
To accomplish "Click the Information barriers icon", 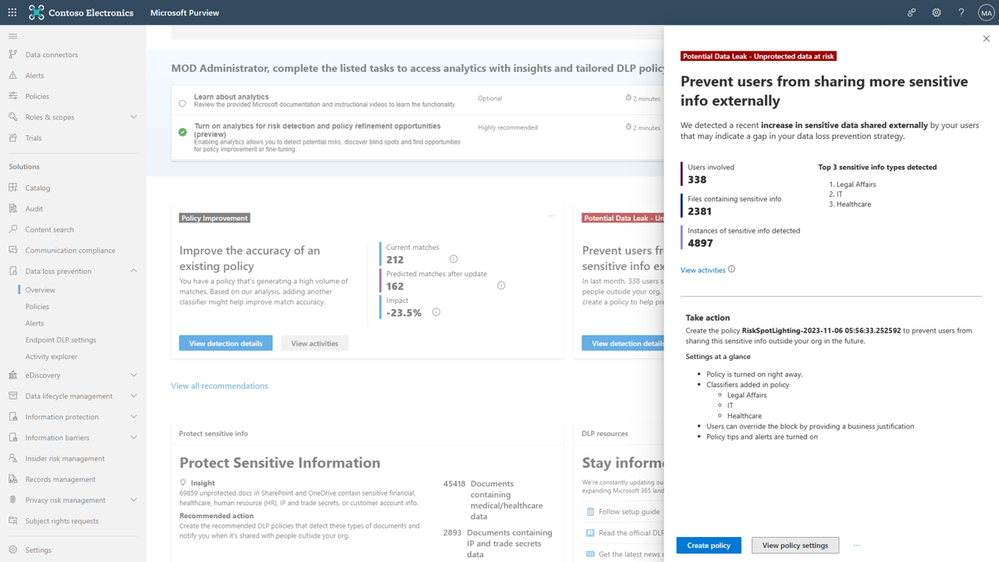I will point(13,438).
